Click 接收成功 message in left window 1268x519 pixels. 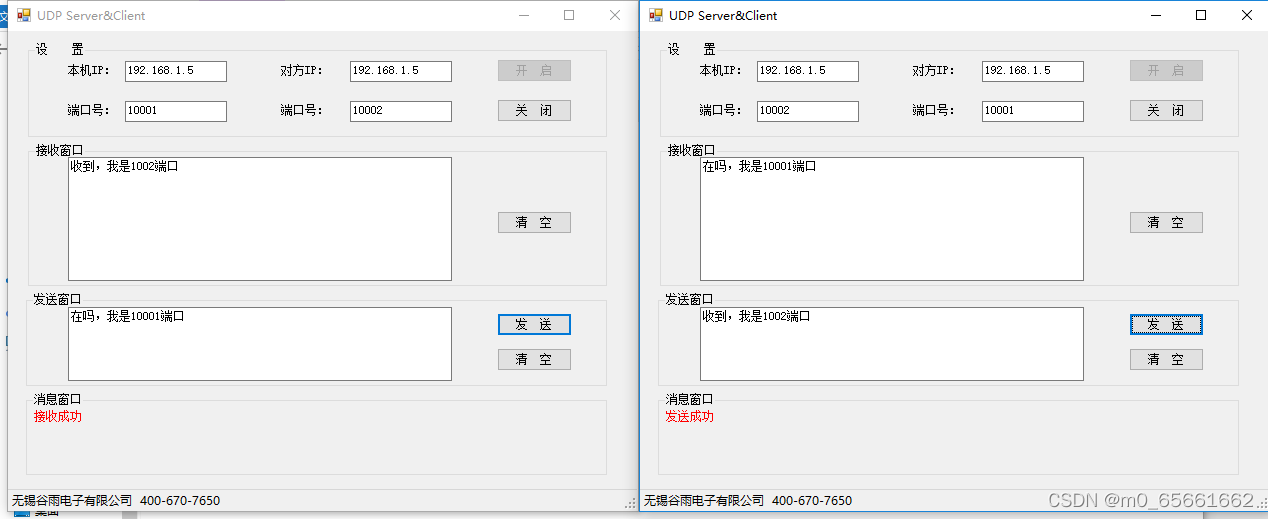[58, 416]
